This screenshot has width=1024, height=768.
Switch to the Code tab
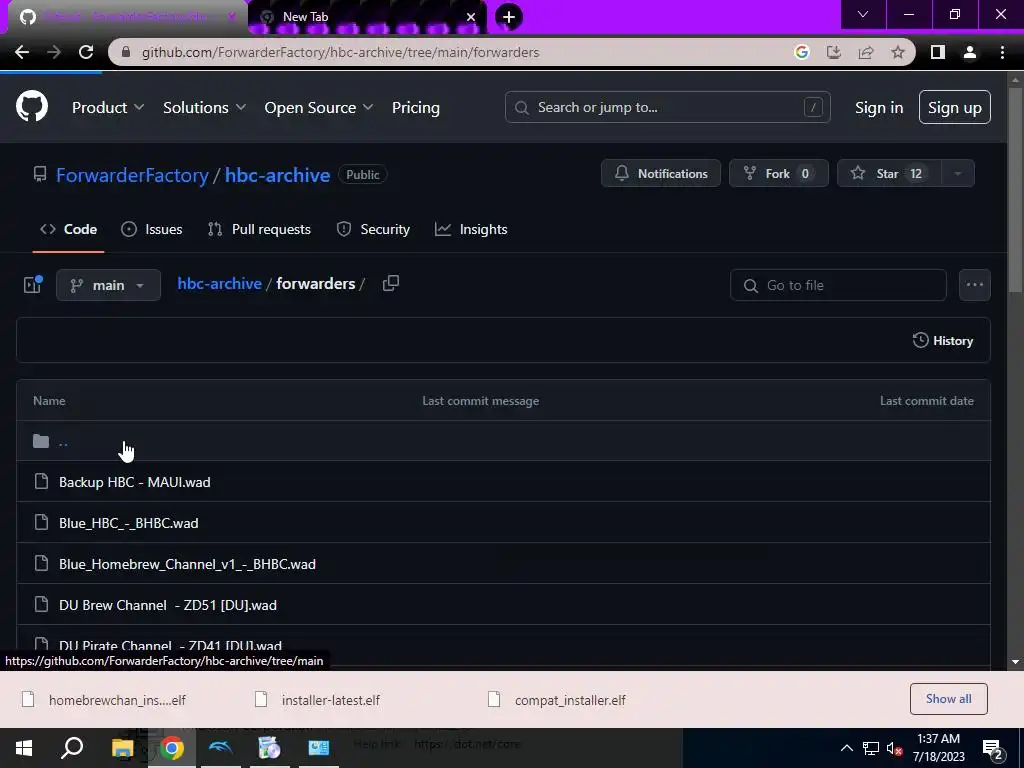[69, 229]
